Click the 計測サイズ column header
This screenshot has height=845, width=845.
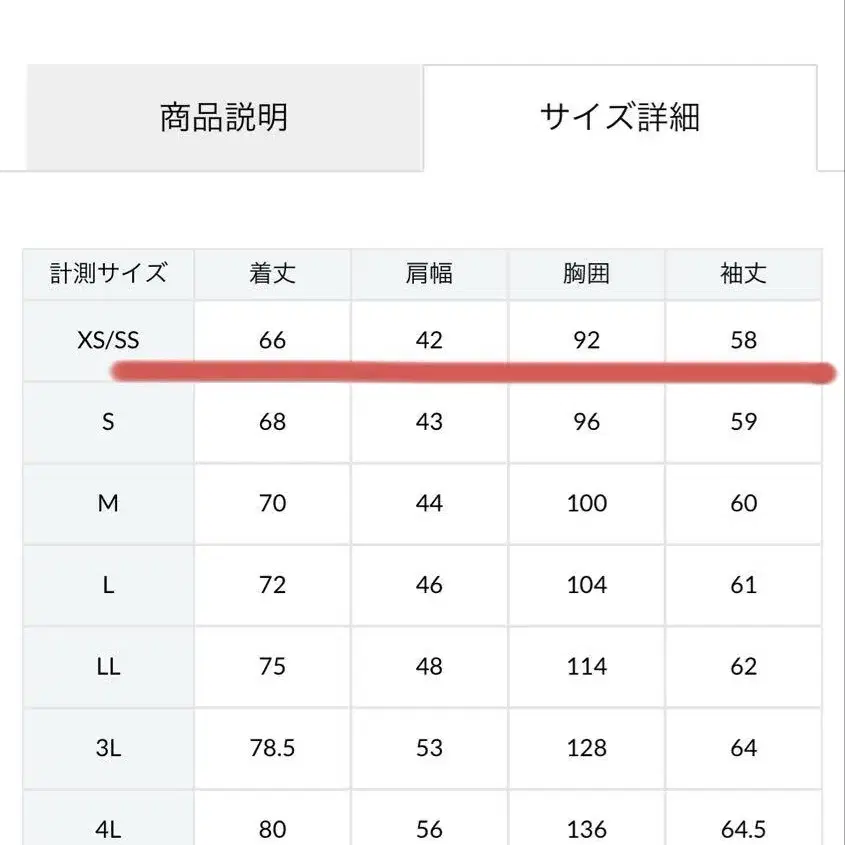click(108, 273)
